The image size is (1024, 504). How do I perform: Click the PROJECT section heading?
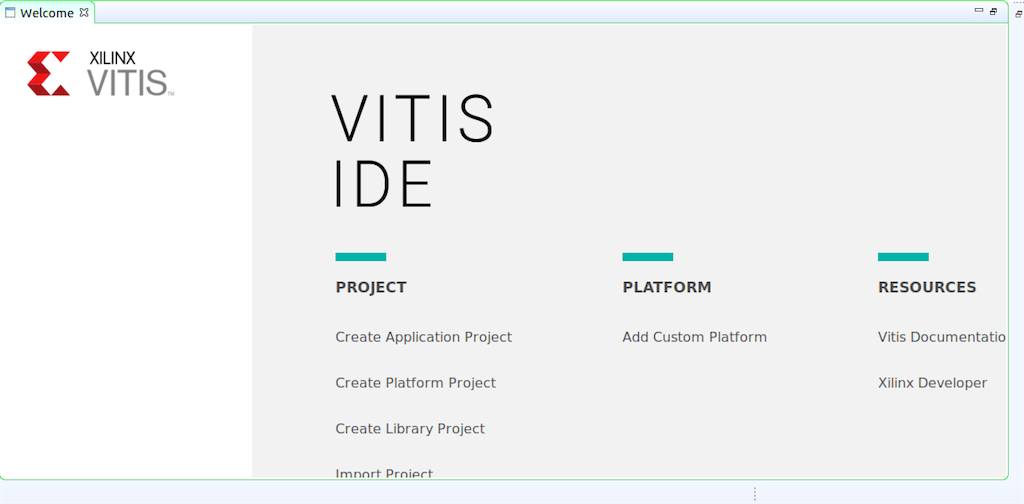pos(371,287)
